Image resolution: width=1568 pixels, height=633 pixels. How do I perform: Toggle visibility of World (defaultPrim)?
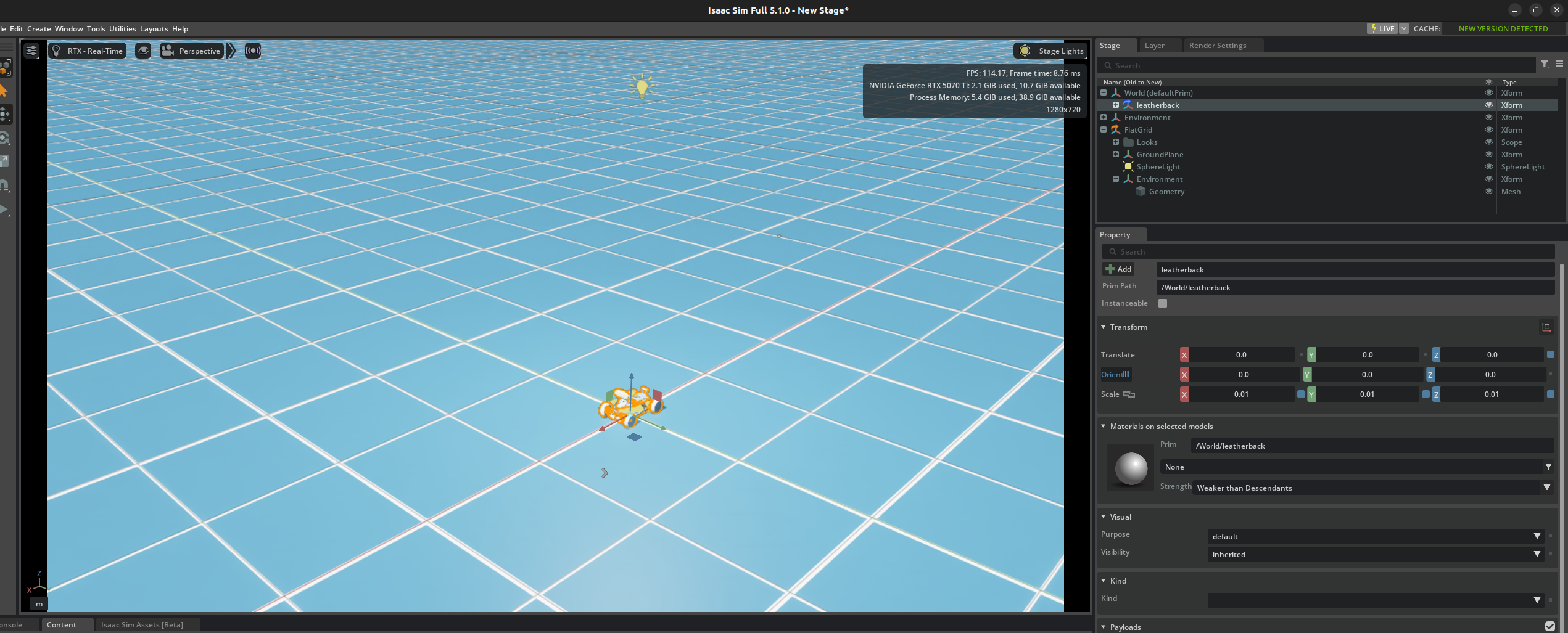click(1488, 92)
